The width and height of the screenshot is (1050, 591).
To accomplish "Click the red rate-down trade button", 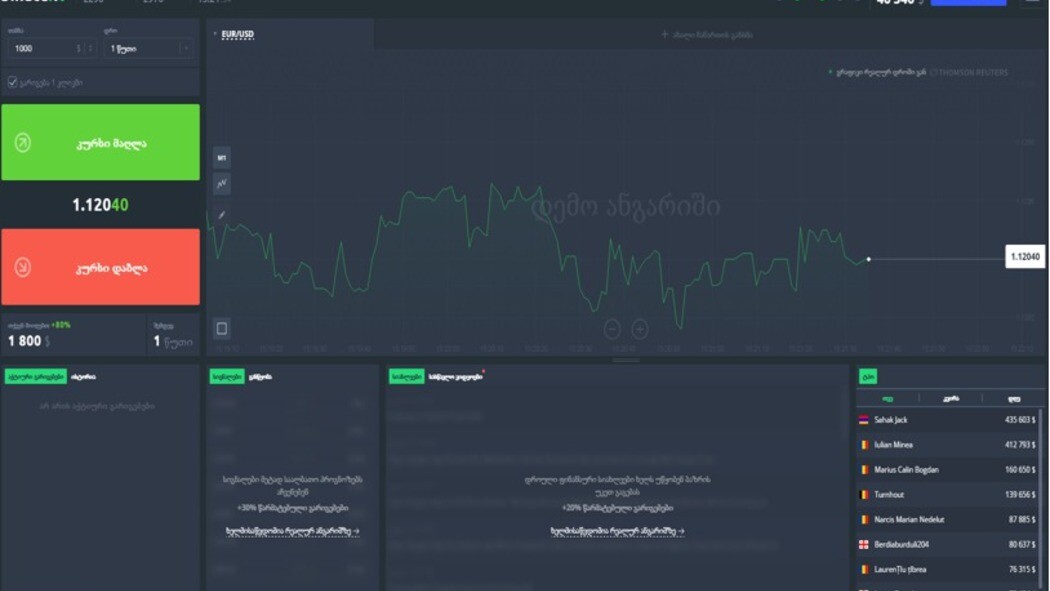I will (100, 267).
